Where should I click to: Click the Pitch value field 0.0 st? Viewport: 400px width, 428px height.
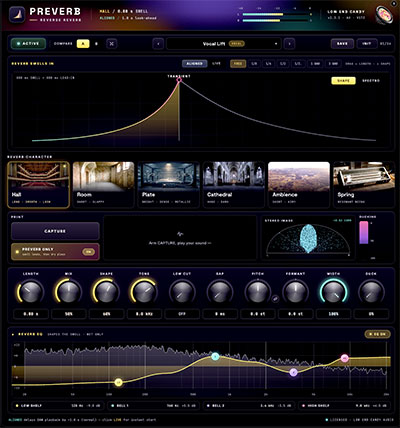pos(258,314)
